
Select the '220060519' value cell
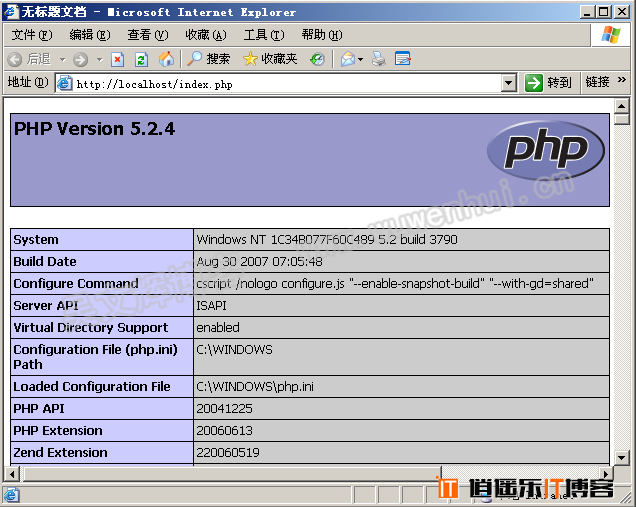(401, 453)
